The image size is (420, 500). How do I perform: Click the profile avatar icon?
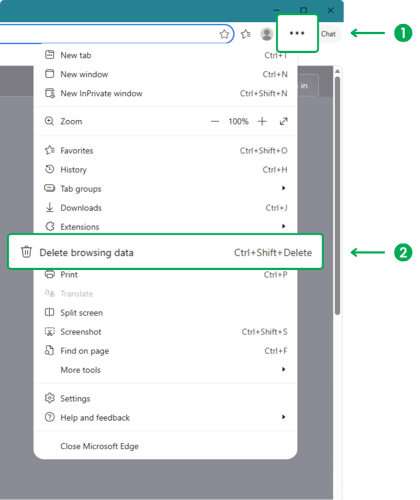point(267,34)
